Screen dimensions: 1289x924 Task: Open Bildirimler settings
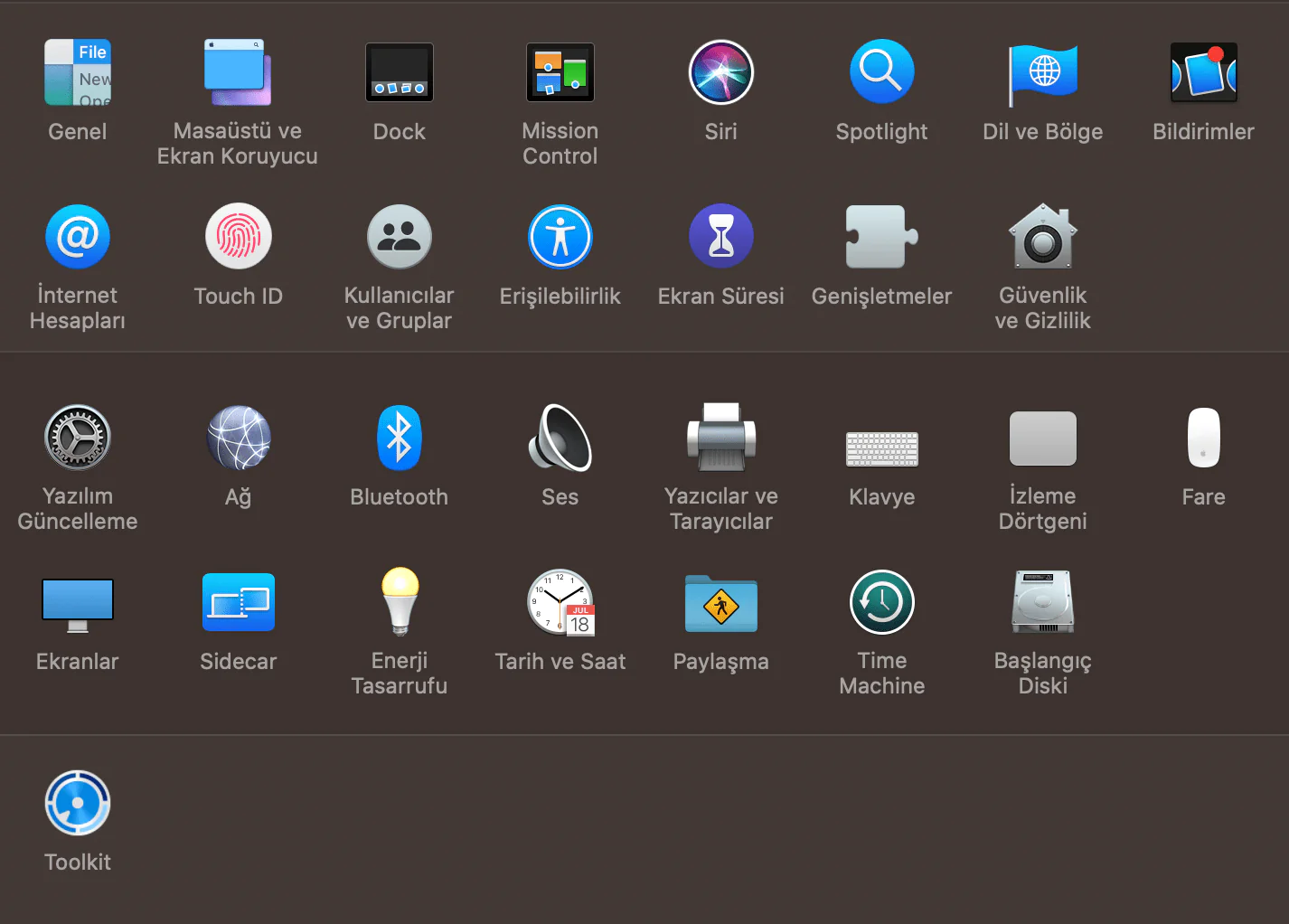tap(1203, 72)
